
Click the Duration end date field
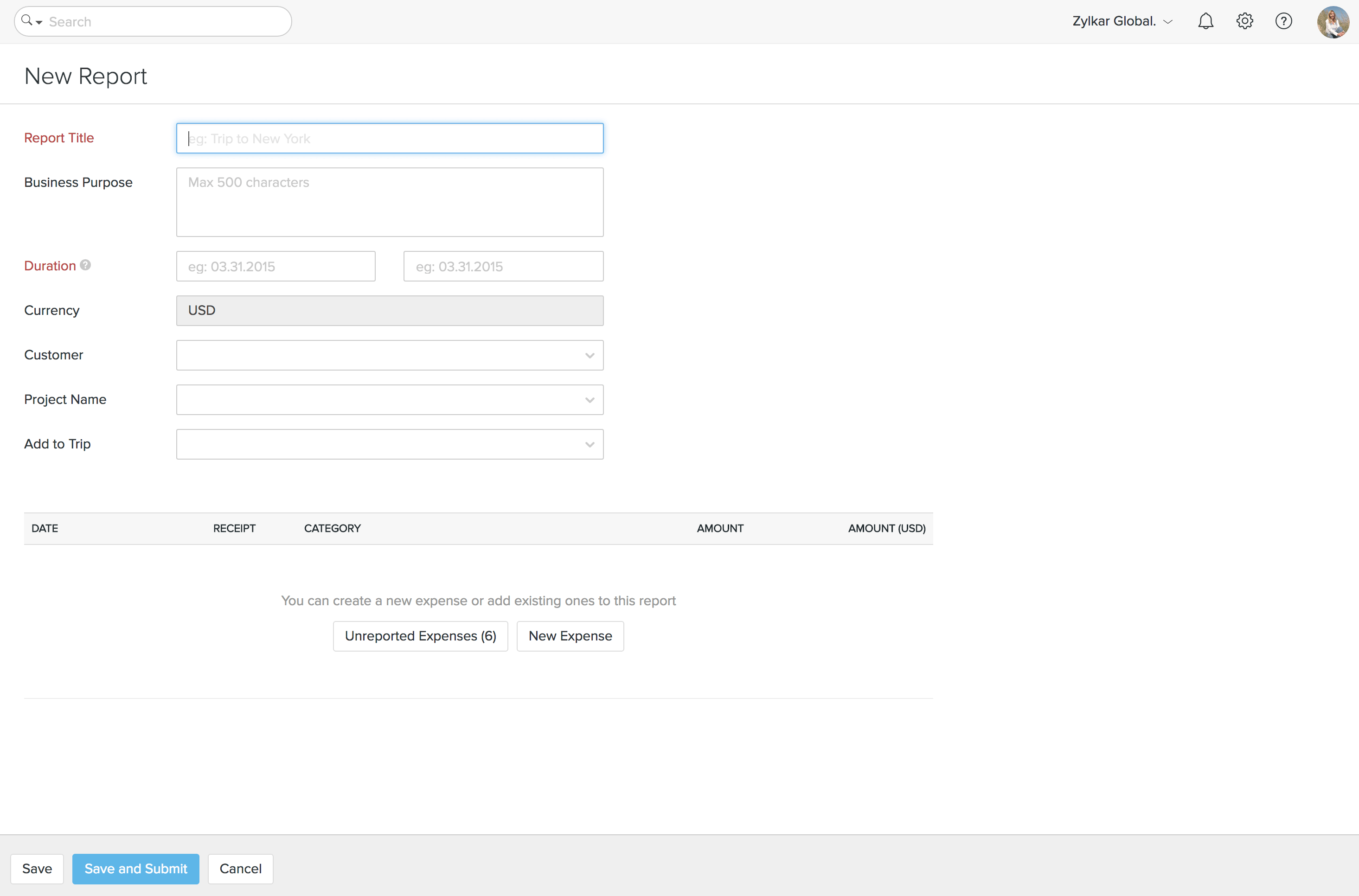[503, 266]
